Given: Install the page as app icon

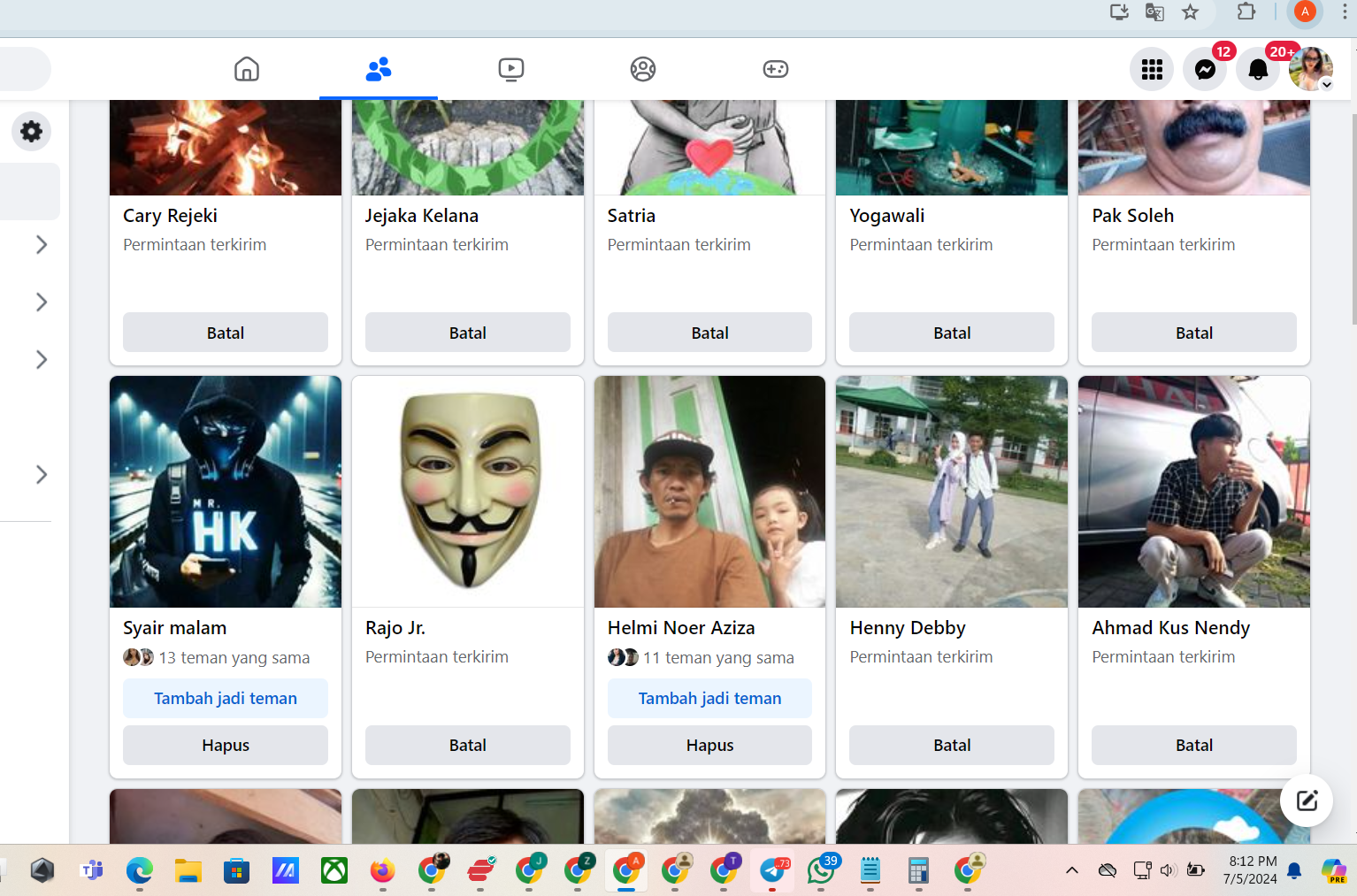Looking at the screenshot, I should coord(1119,12).
